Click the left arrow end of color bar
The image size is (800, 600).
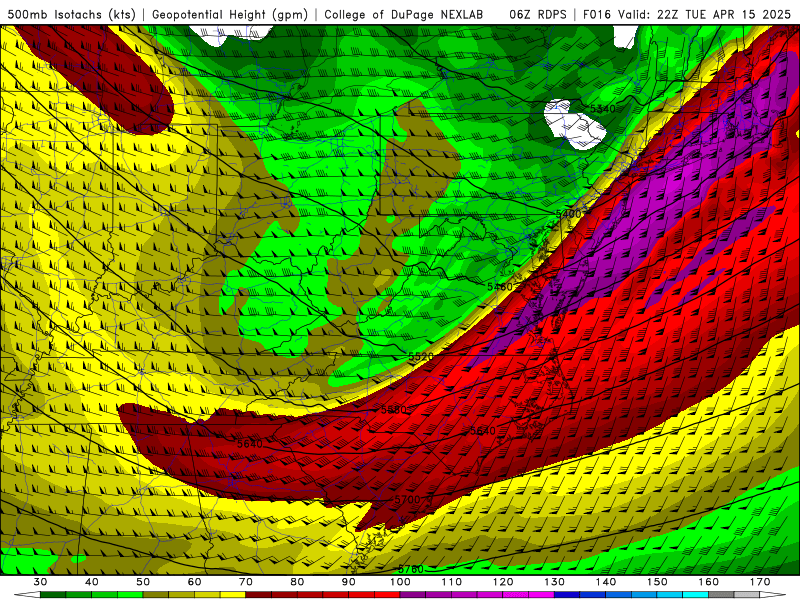(x=27, y=595)
